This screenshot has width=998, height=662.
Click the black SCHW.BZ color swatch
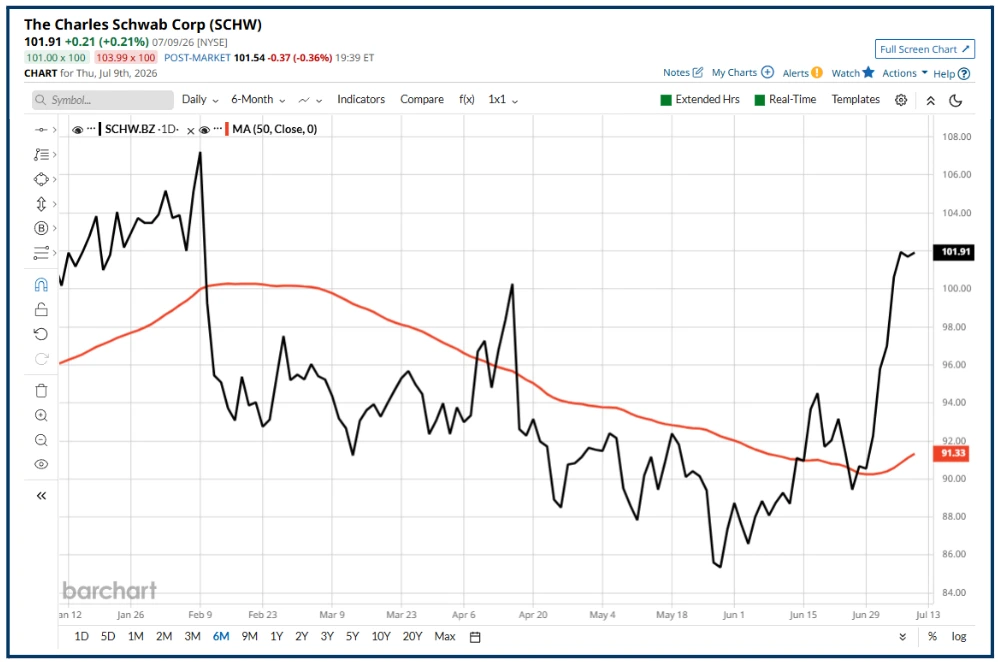(100, 129)
